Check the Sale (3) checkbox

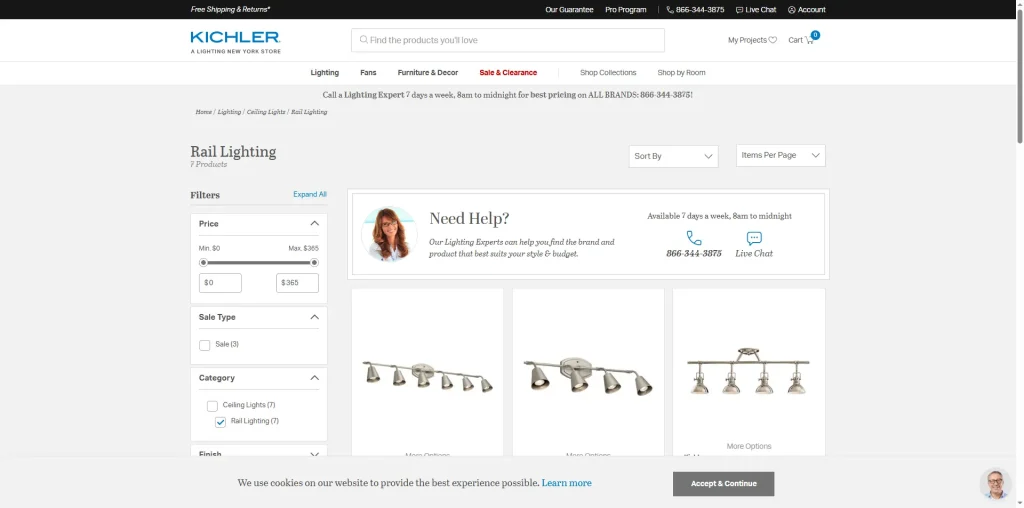204,345
